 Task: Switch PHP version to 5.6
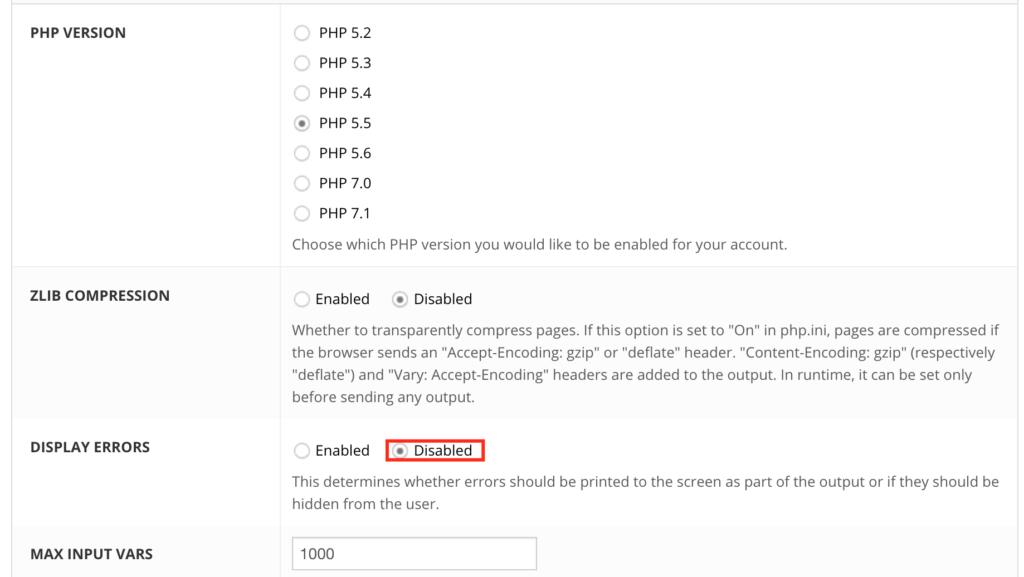click(302, 153)
